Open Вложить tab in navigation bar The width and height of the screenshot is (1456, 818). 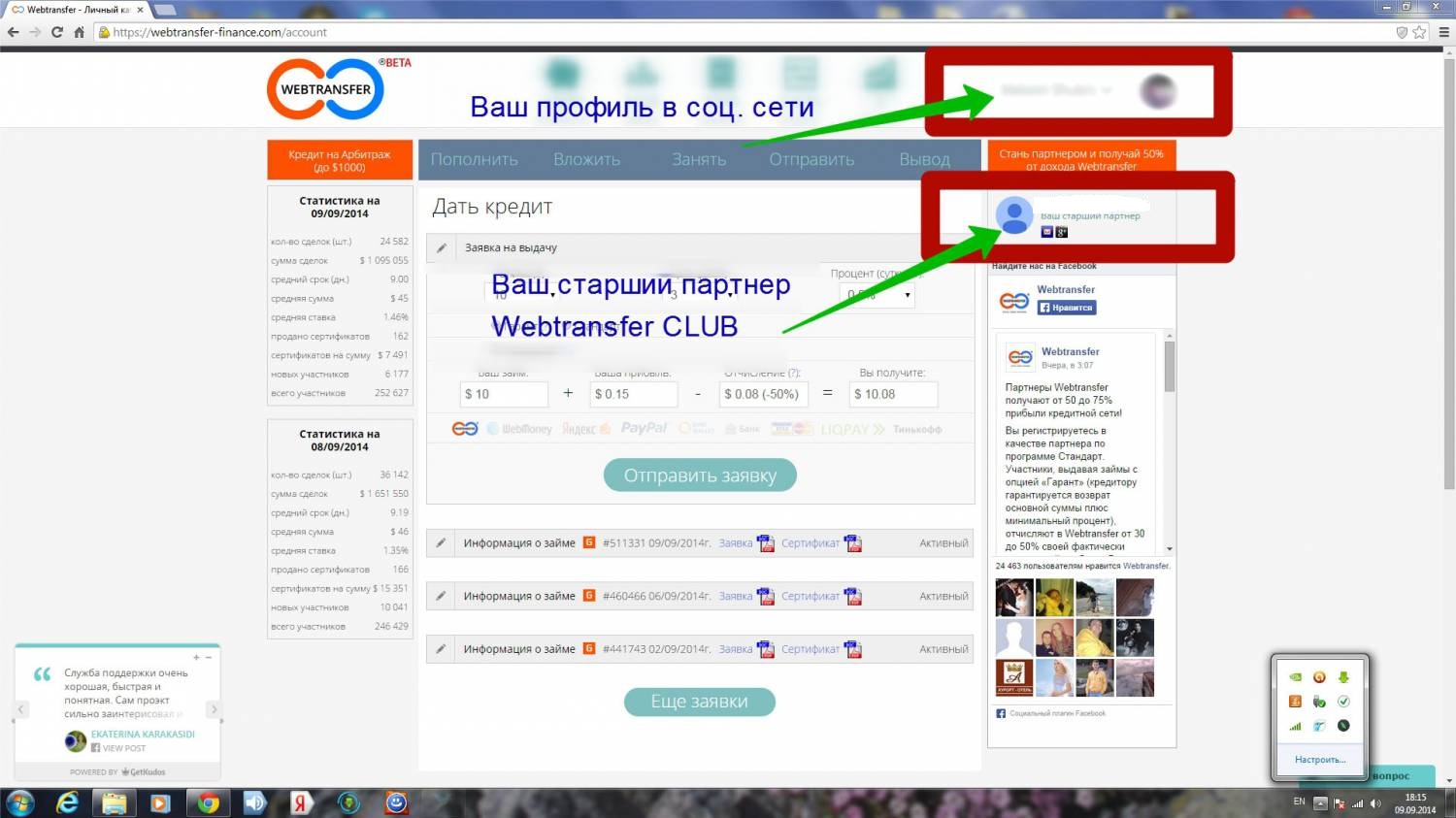tap(586, 159)
